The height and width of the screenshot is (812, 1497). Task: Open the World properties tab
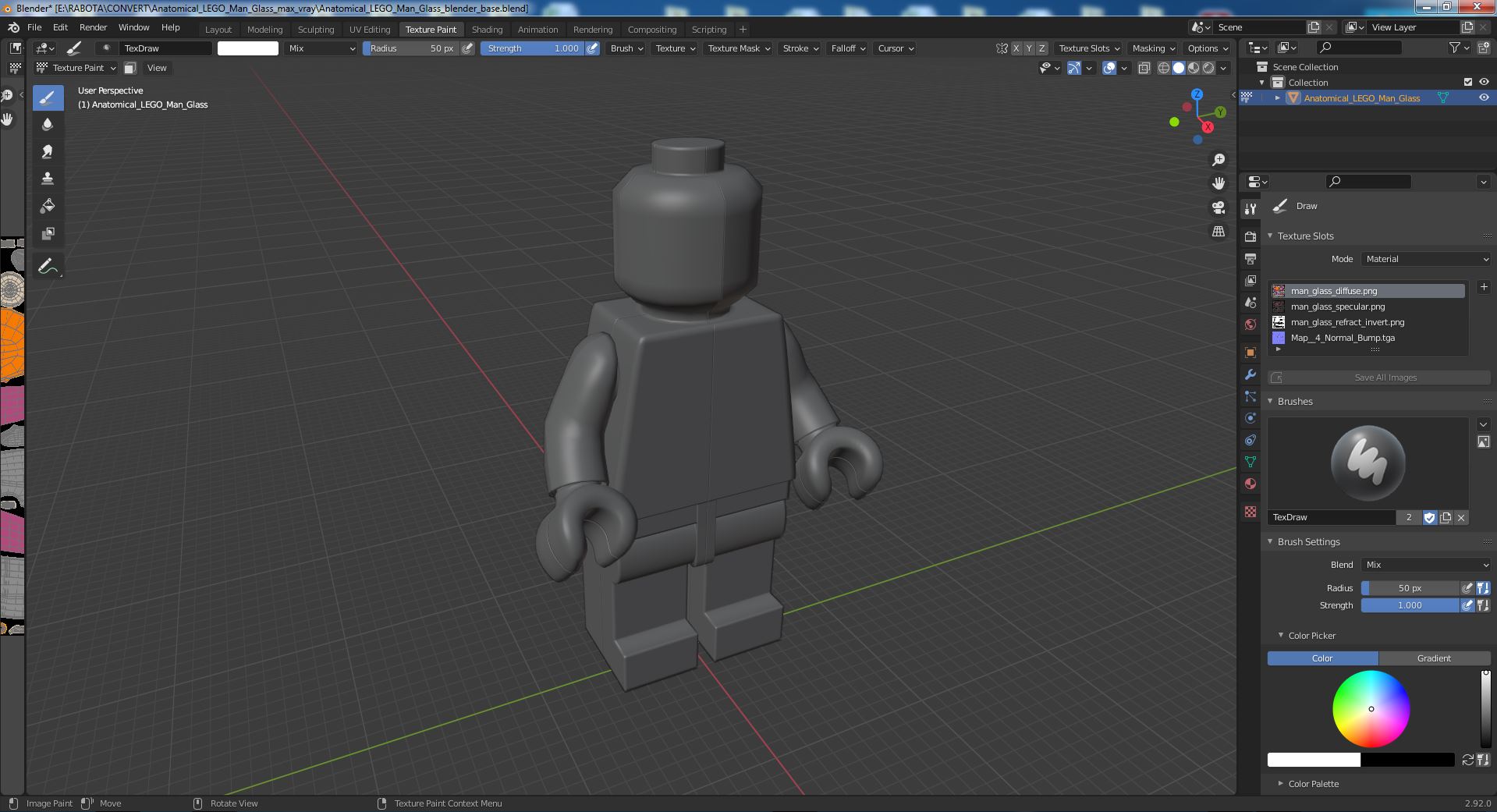[1250, 324]
